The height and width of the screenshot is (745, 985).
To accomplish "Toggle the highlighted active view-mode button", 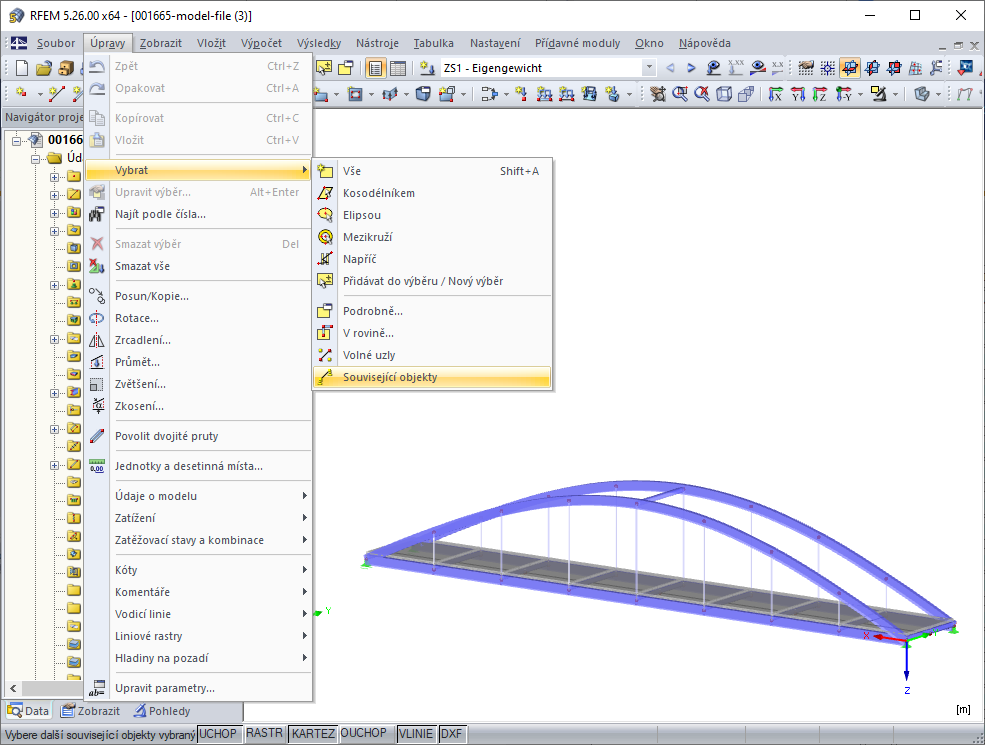I will (850, 68).
